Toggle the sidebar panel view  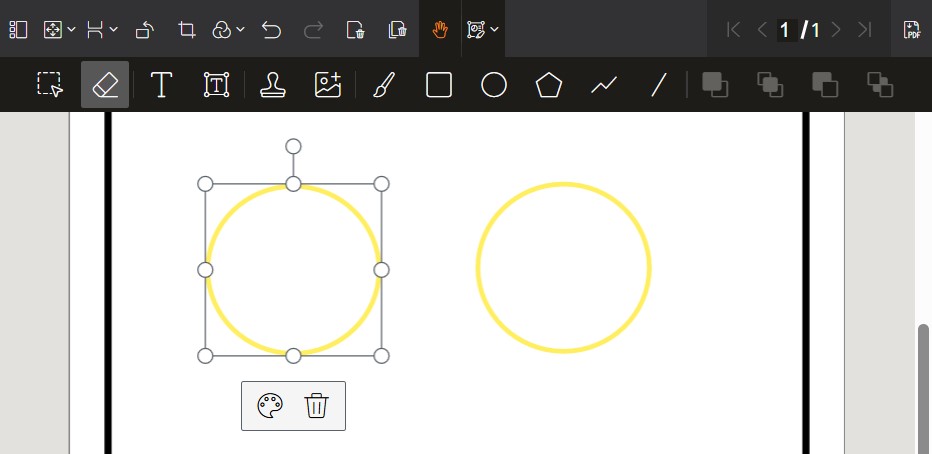pos(18,30)
